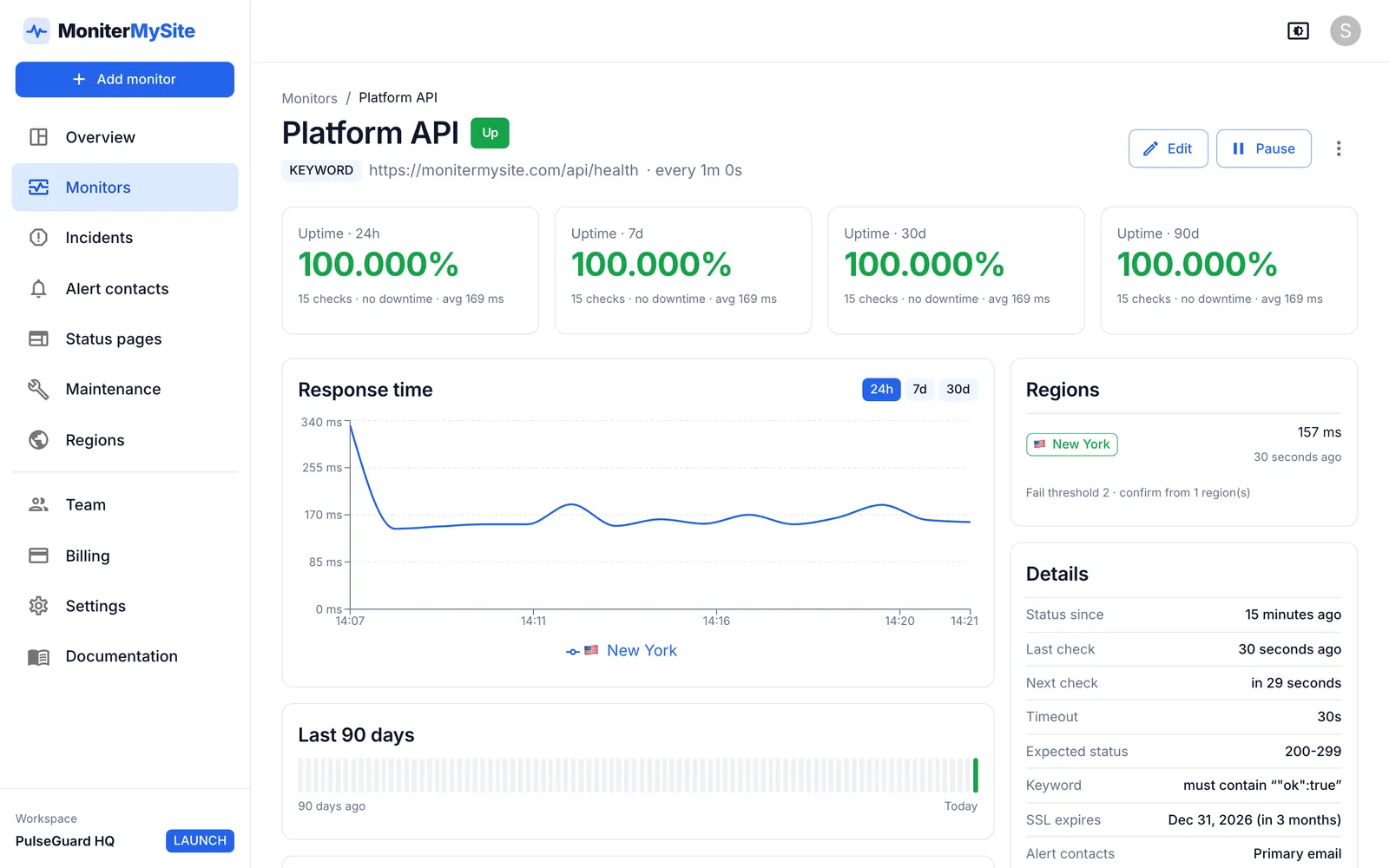Click the Regions globe icon in sidebar

pyautogui.click(x=38, y=440)
